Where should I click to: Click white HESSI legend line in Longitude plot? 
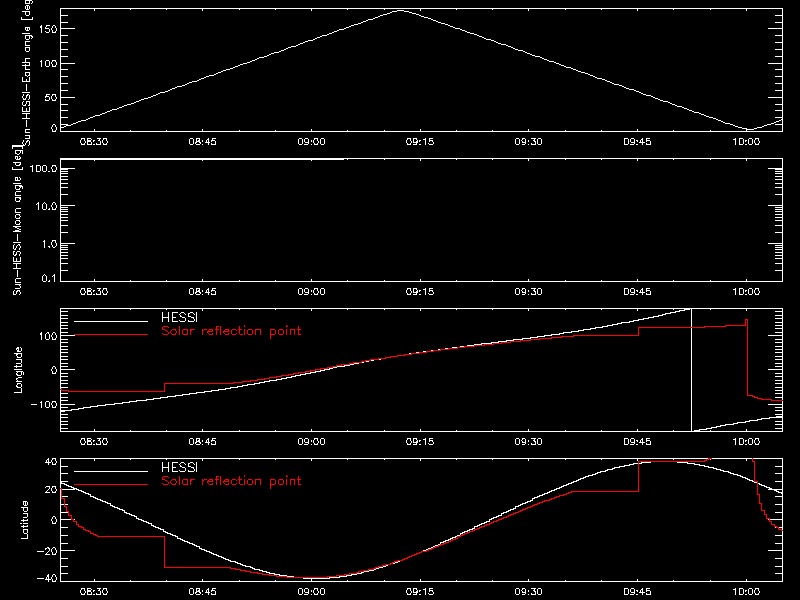click(x=111, y=321)
